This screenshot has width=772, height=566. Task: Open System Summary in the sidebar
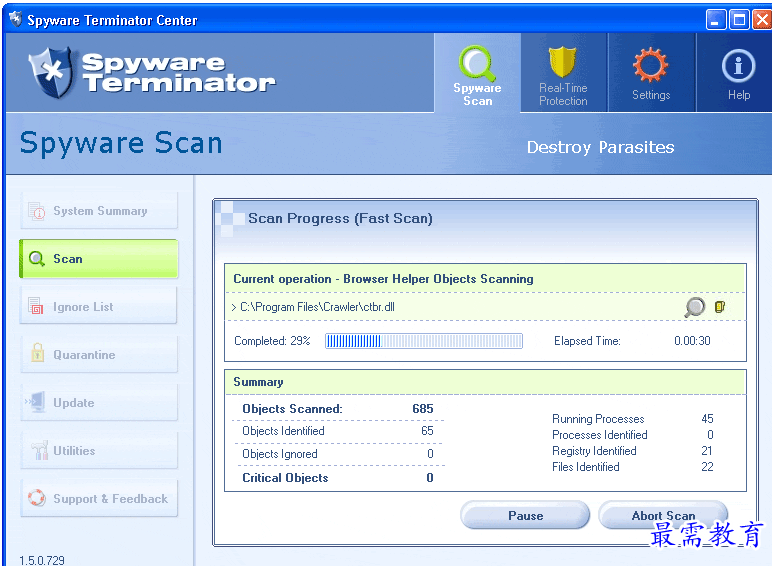[x=99, y=211]
